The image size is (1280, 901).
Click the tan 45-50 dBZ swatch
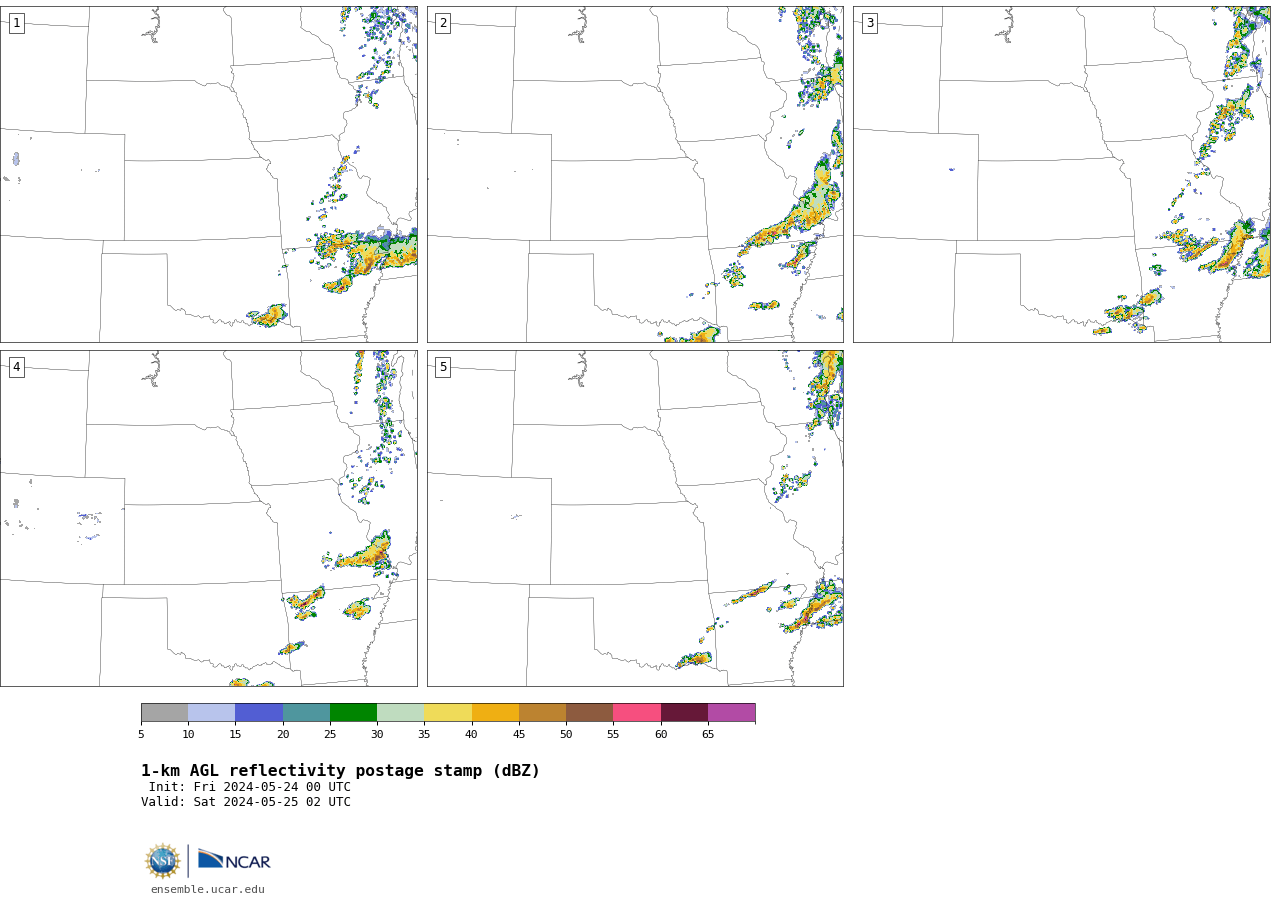click(542, 713)
